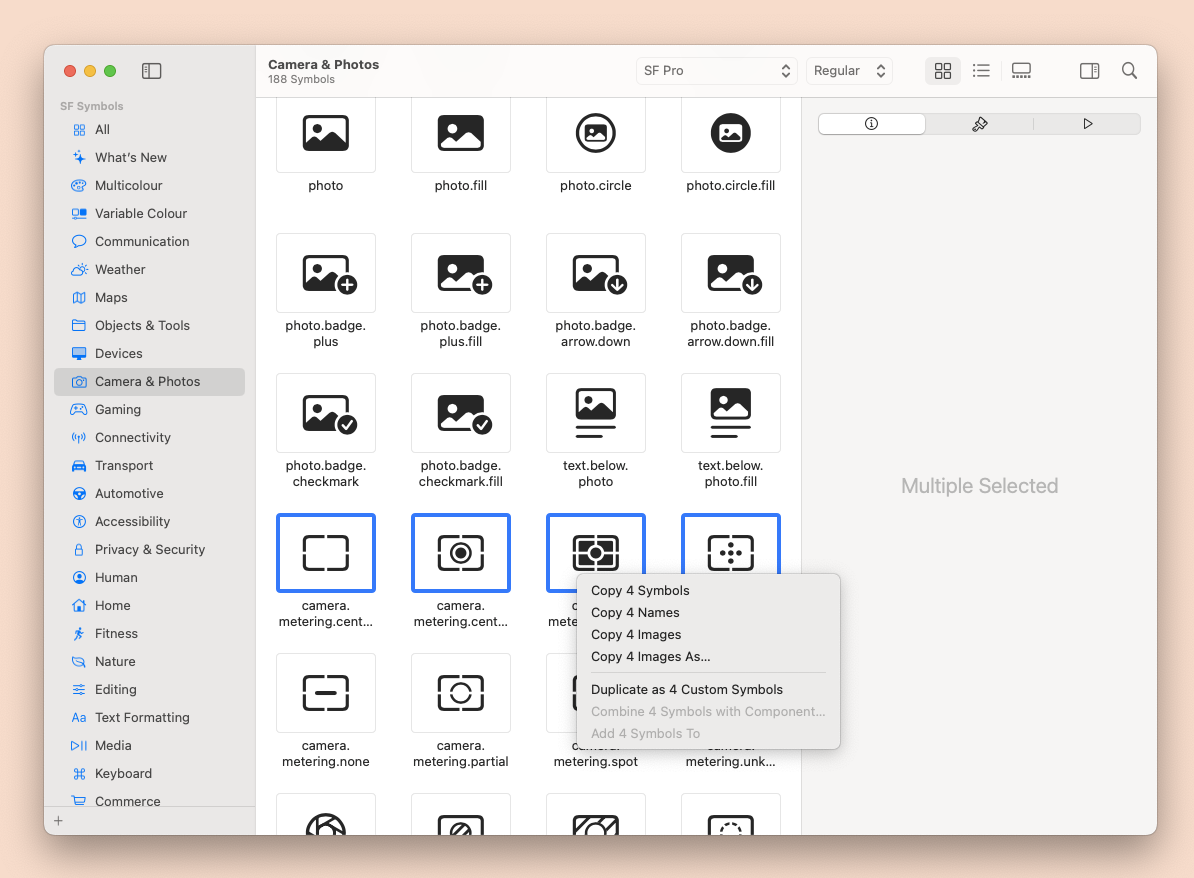1194x878 pixels.
Task: Open the Transport category
Action: point(149,465)
